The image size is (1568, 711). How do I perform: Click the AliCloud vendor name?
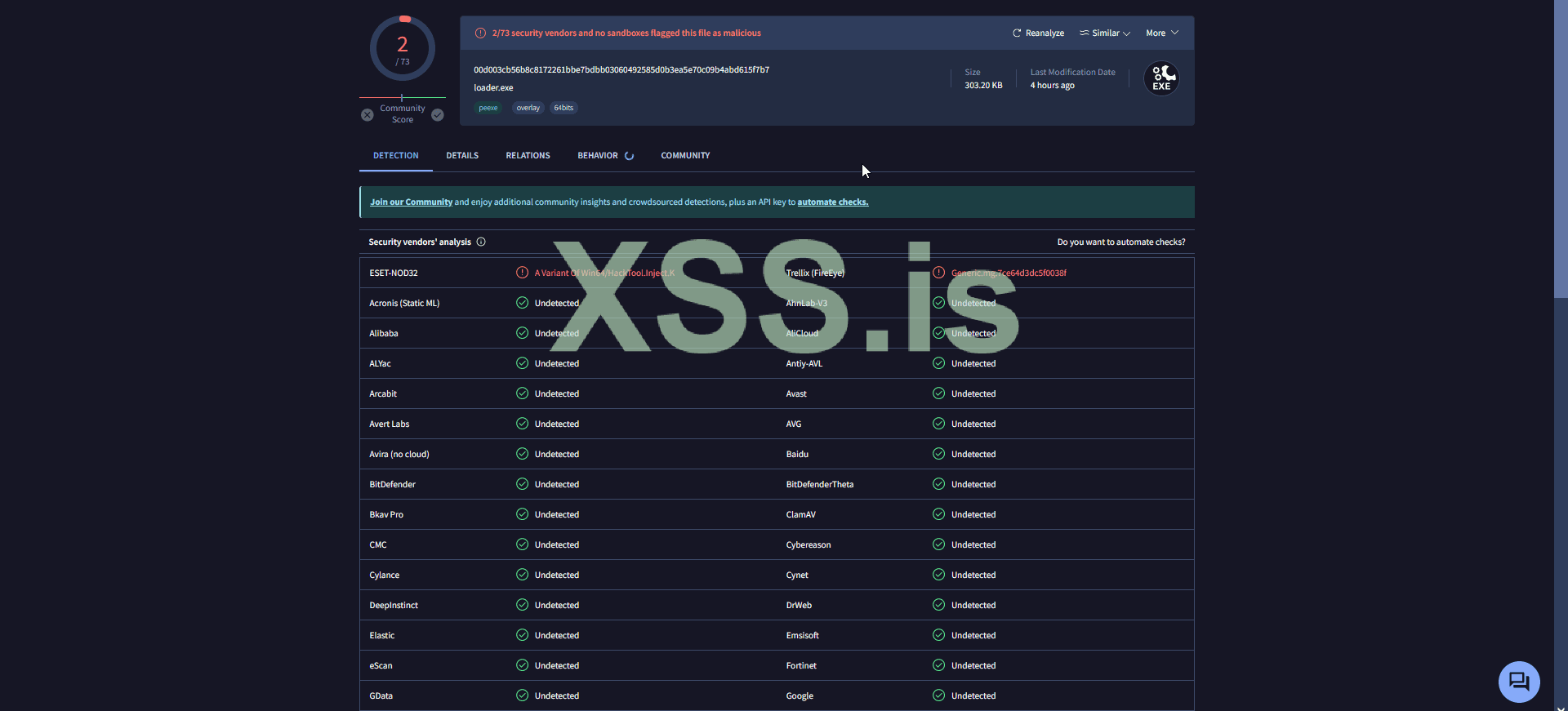802,333
